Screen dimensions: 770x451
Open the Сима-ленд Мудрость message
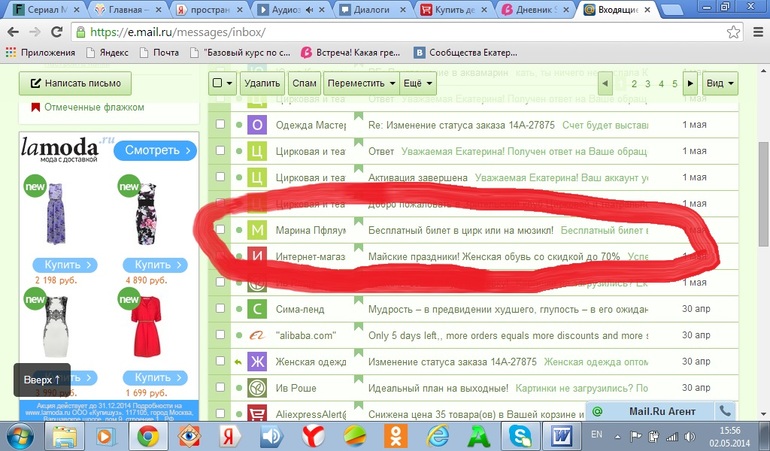pos(508,310)
